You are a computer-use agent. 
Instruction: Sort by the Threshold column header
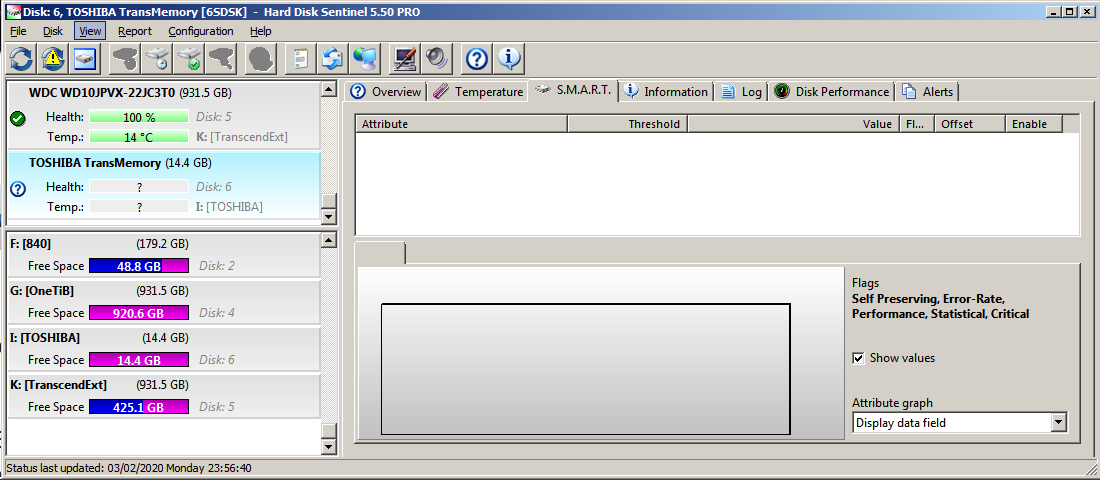tap(627, 124)
